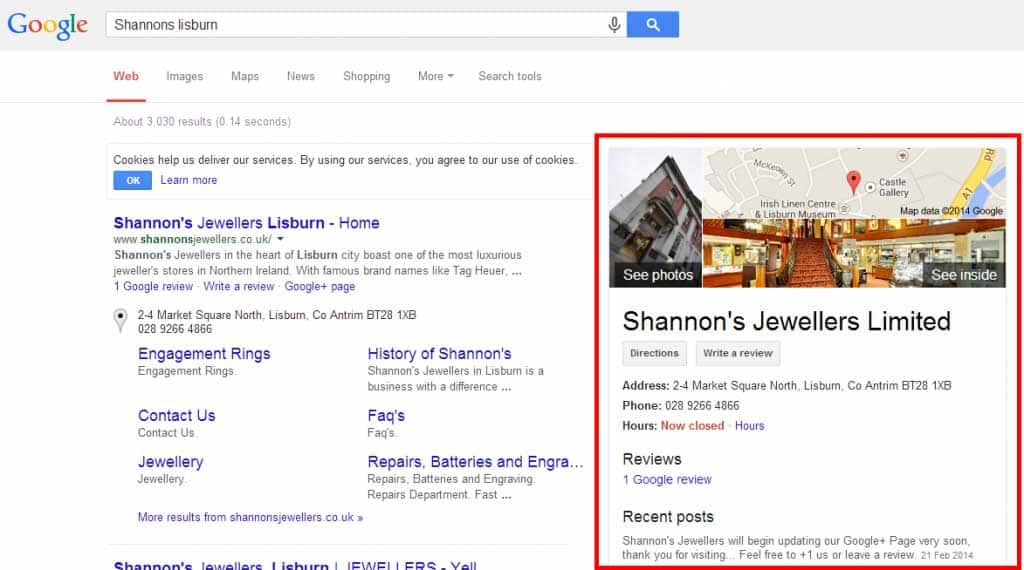
Task: Switch to the Images tab
Action: tap(184, 76)
